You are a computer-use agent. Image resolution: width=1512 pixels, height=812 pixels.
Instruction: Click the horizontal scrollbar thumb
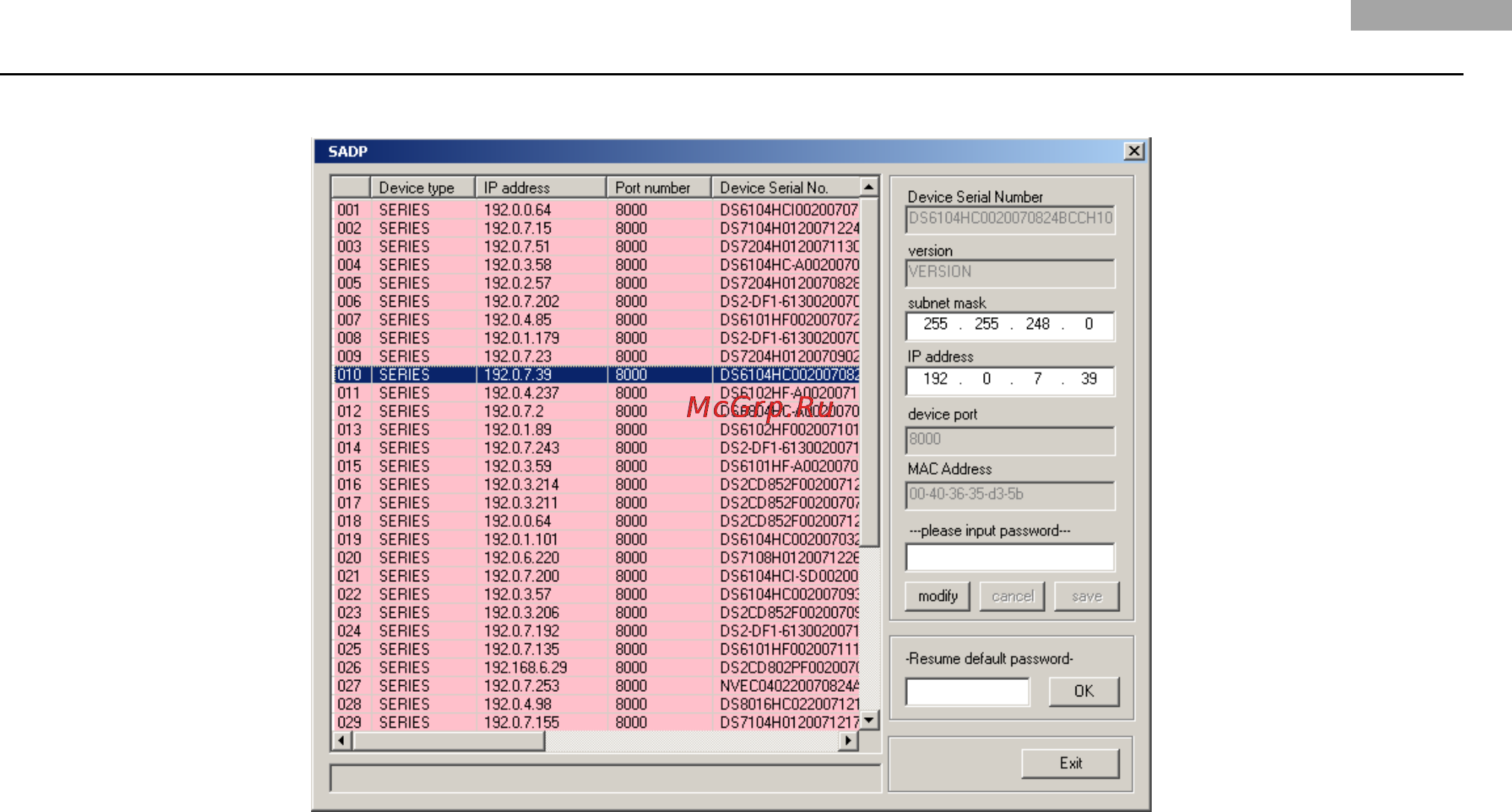[448, 740]
